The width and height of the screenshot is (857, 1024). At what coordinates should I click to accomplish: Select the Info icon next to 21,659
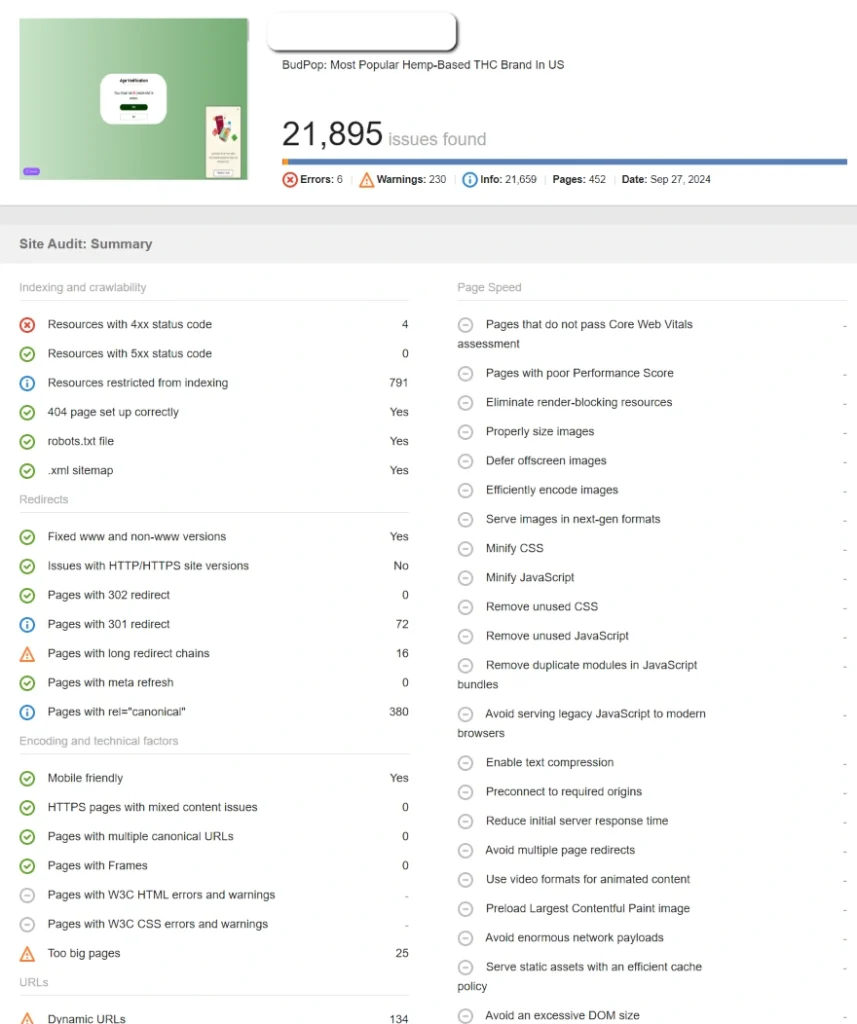[x=469, y=180]
